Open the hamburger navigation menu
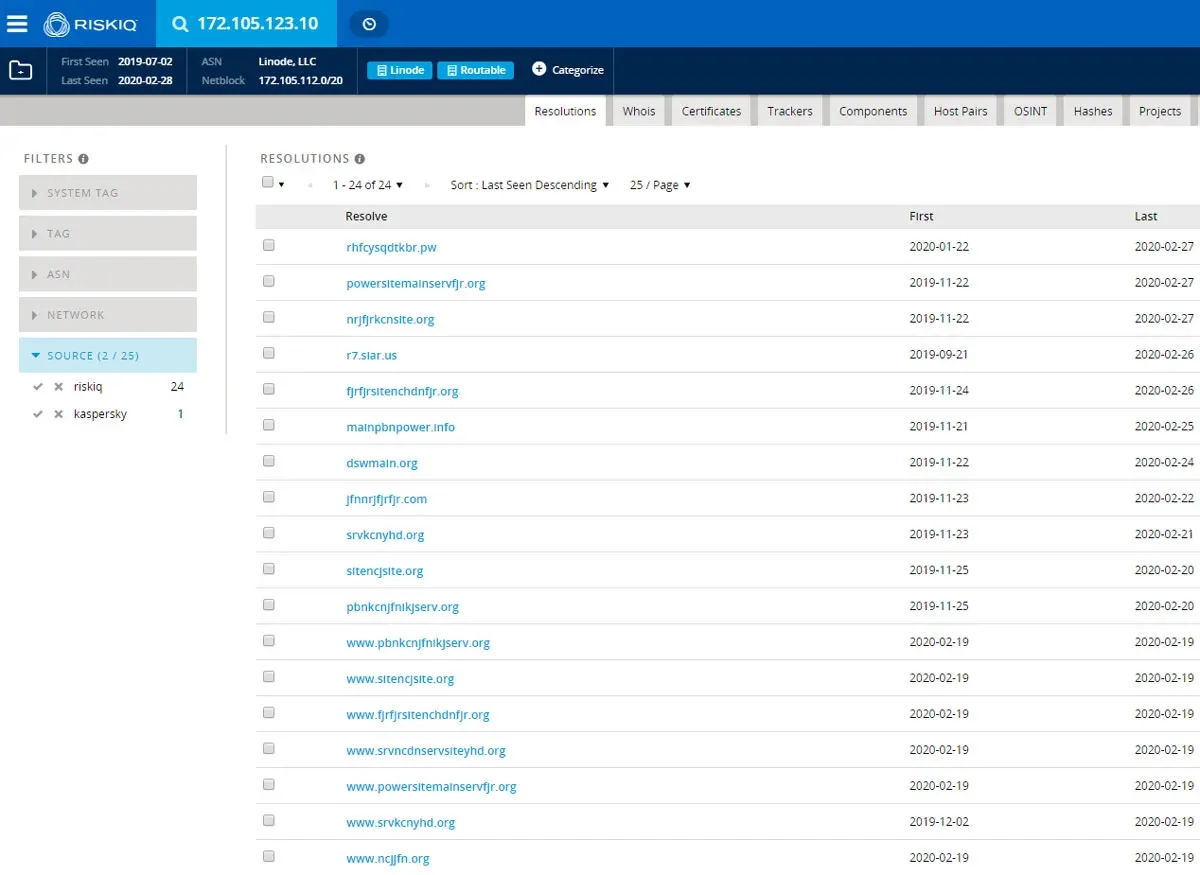This screenshot has height=875, width=1200. coord(16,24)
